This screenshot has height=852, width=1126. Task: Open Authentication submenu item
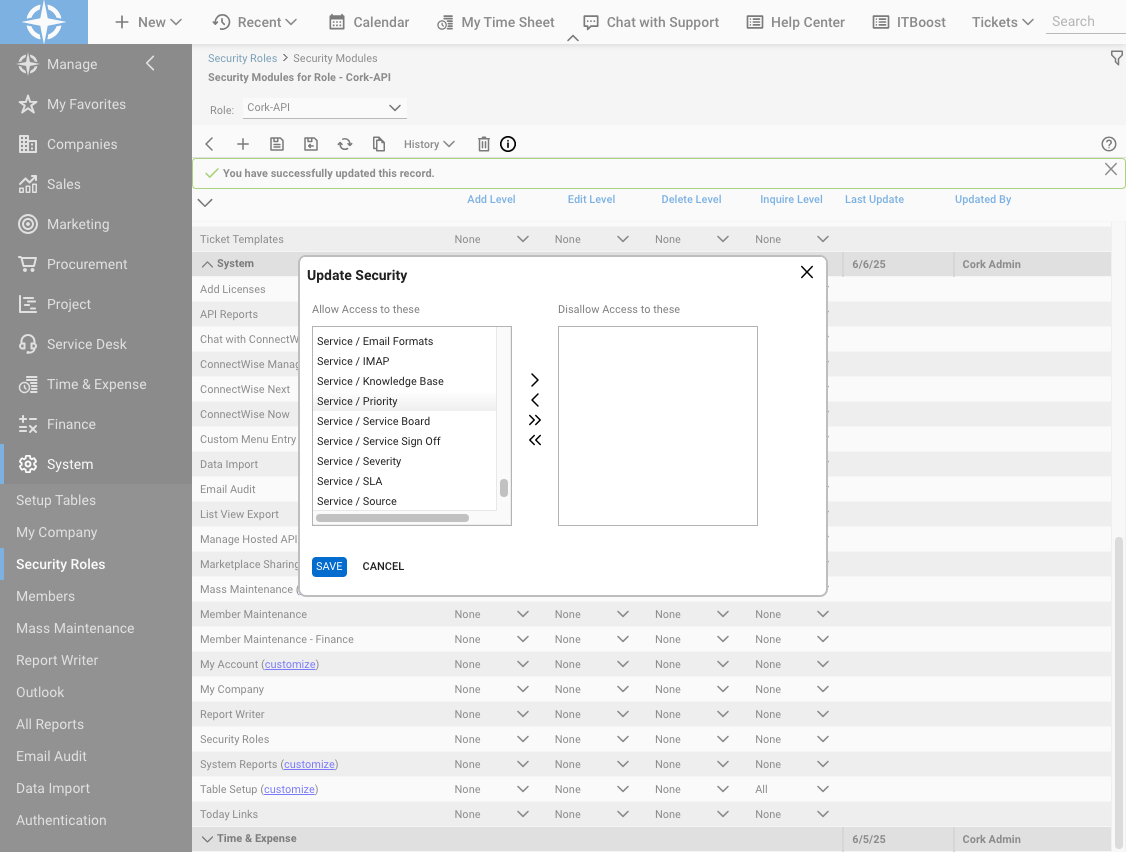tap(61, 820)
